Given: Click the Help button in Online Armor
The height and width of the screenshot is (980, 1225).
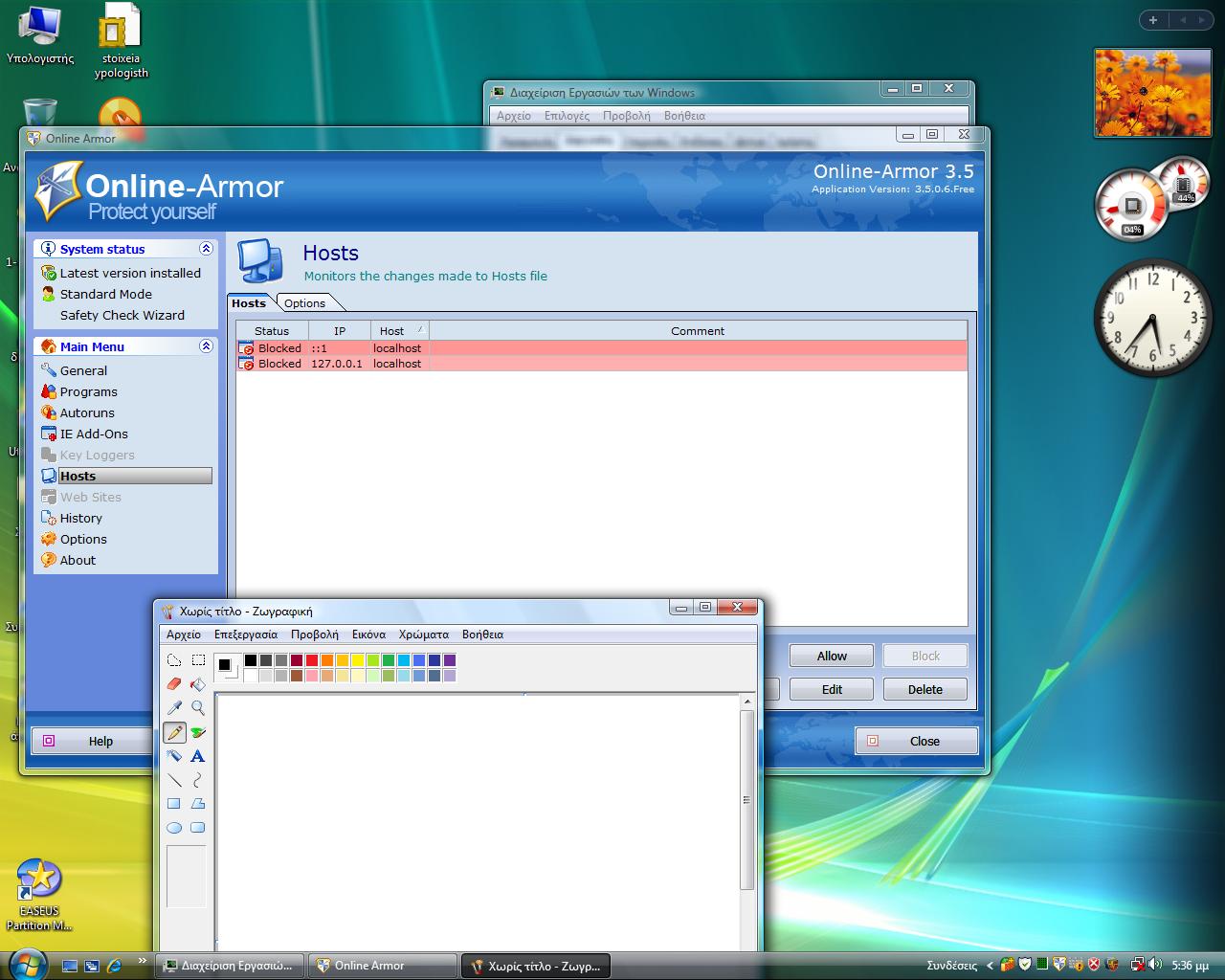Looking at the screenshot, I should 93,741.
